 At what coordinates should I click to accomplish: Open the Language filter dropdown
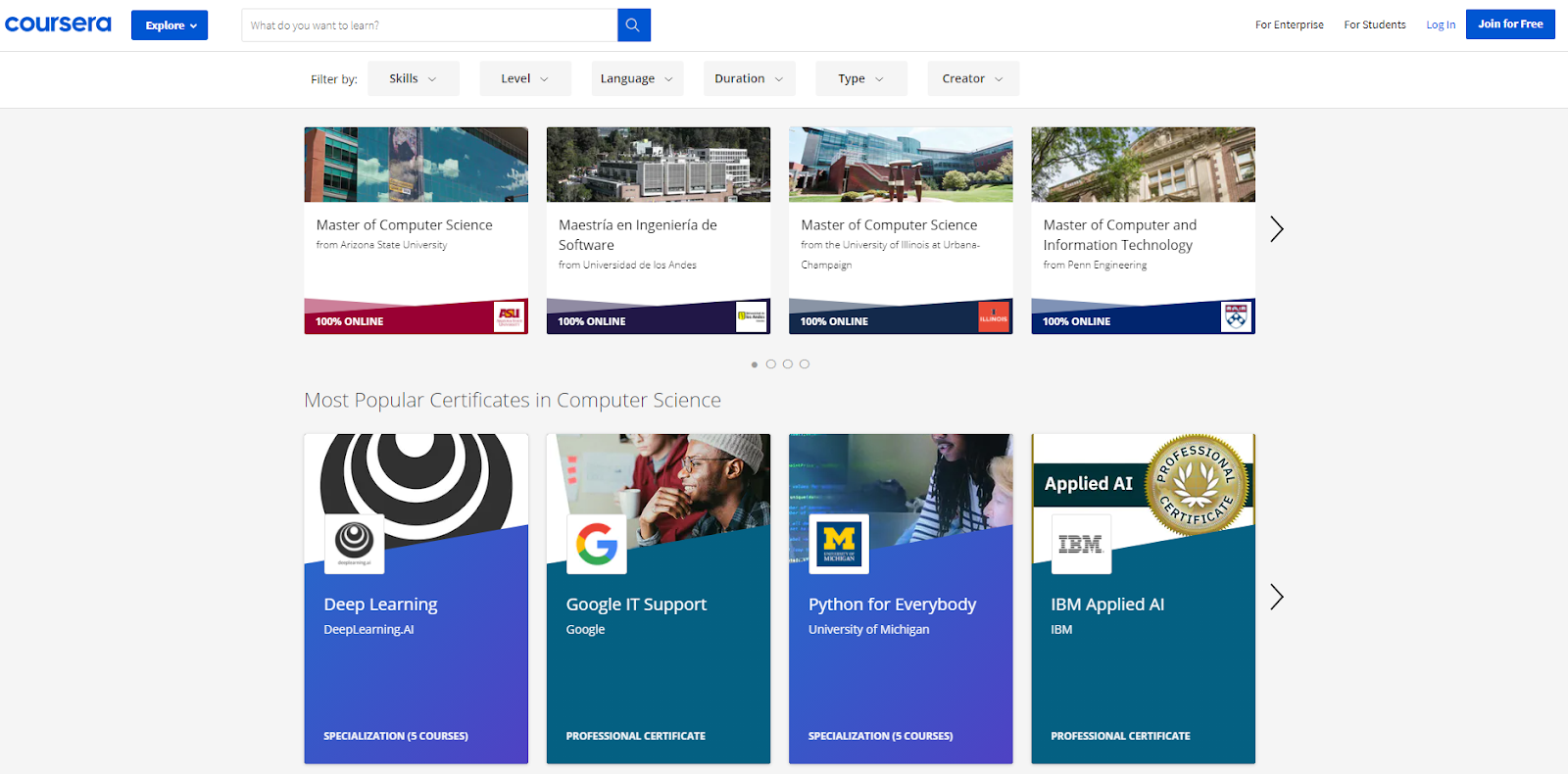click(637, 78)
